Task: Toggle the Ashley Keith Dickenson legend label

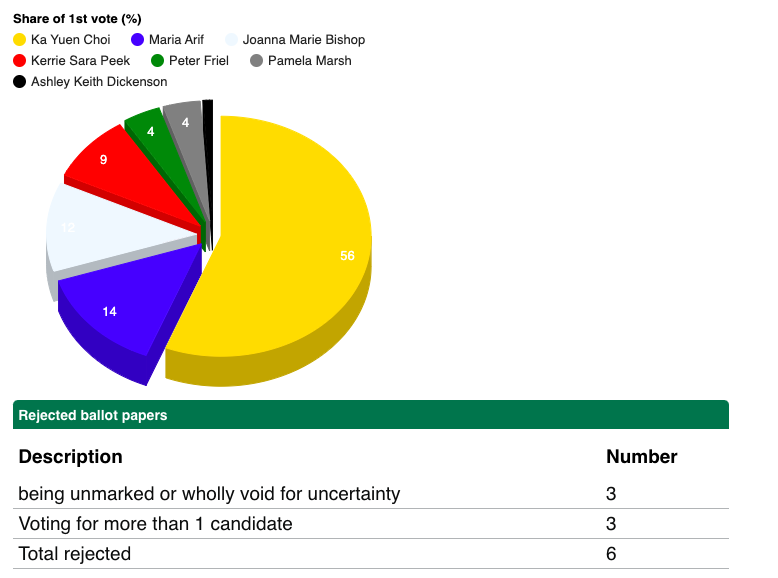Action: (99, 82)
